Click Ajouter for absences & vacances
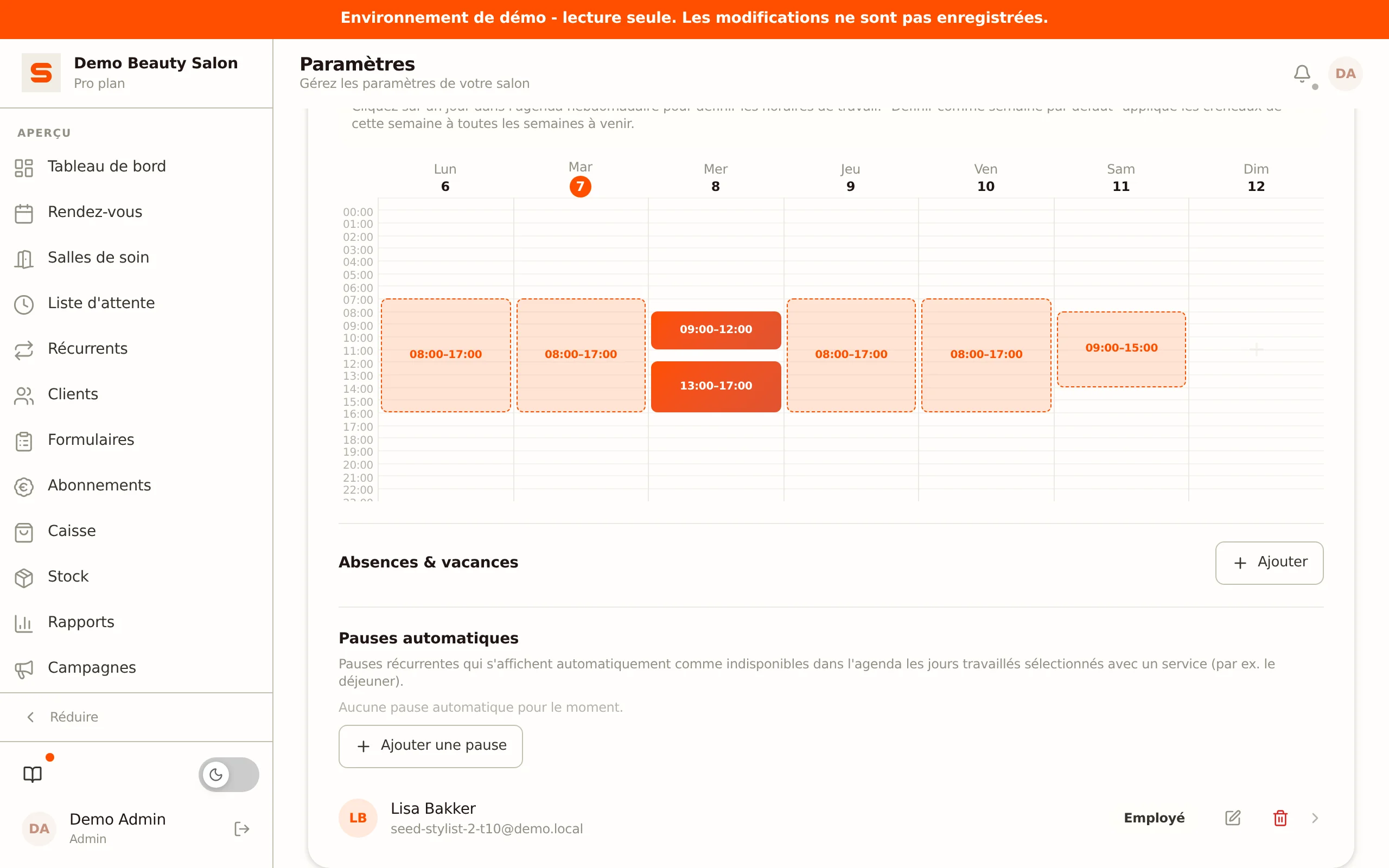 [1269, 563]
